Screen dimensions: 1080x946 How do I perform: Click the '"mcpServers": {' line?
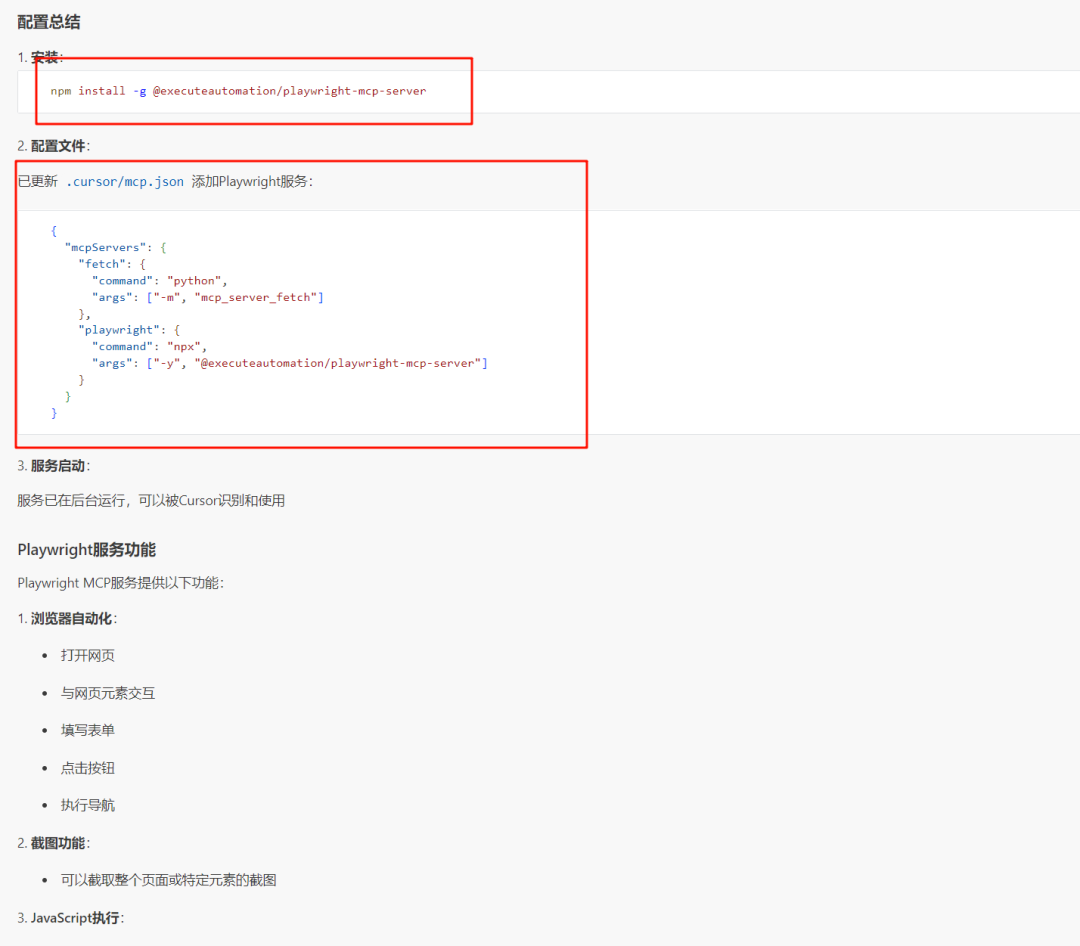coord(116,247)
